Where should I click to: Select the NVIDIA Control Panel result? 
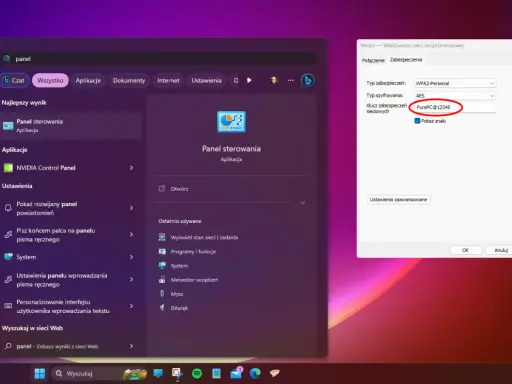(x=63, y=168)
